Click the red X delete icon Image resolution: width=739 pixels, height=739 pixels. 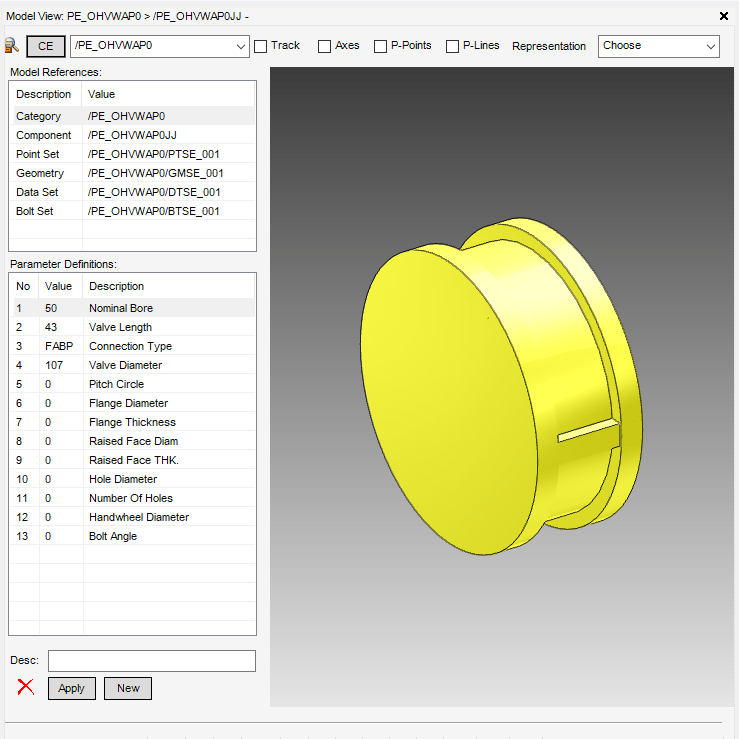(x=26, y=687)
